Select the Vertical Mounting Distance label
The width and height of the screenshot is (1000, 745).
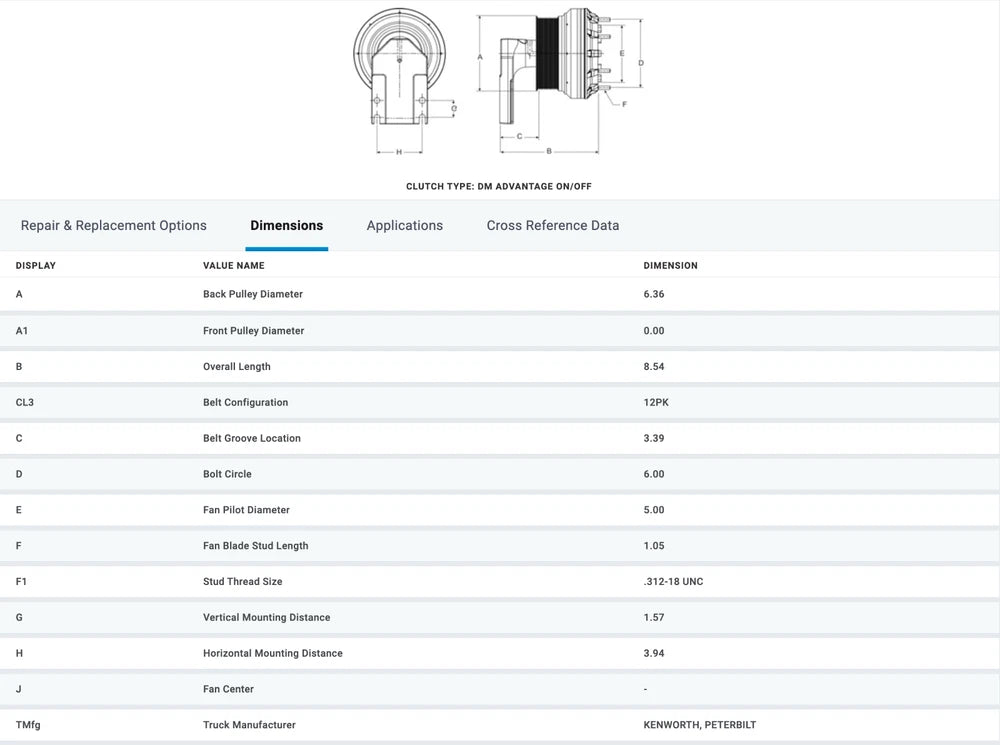click(266, 618)
